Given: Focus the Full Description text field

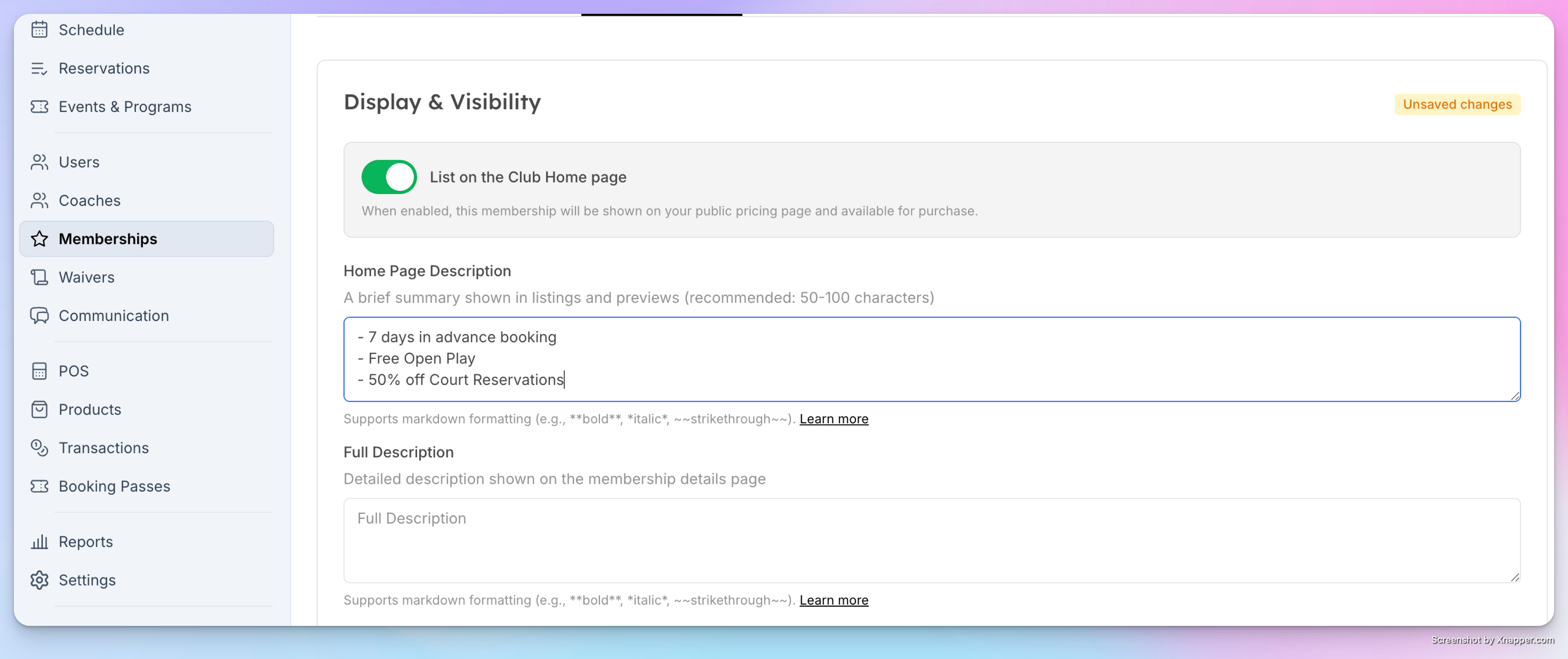Looking at the screenshot, I should point(931,540).
